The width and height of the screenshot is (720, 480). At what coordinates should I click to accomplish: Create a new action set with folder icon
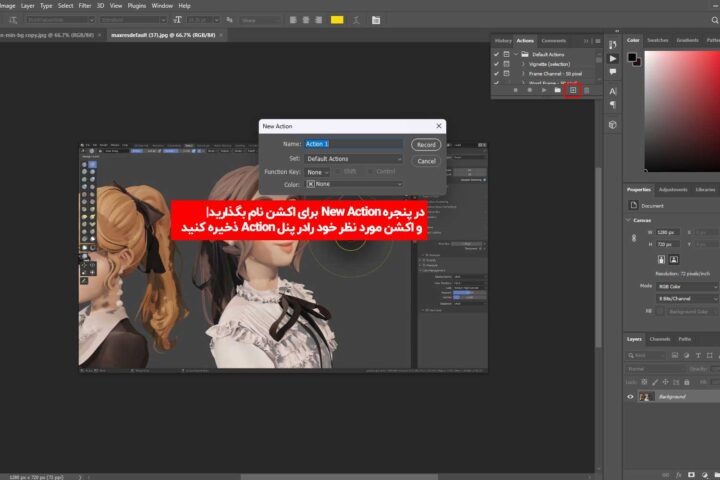(557, 90)
